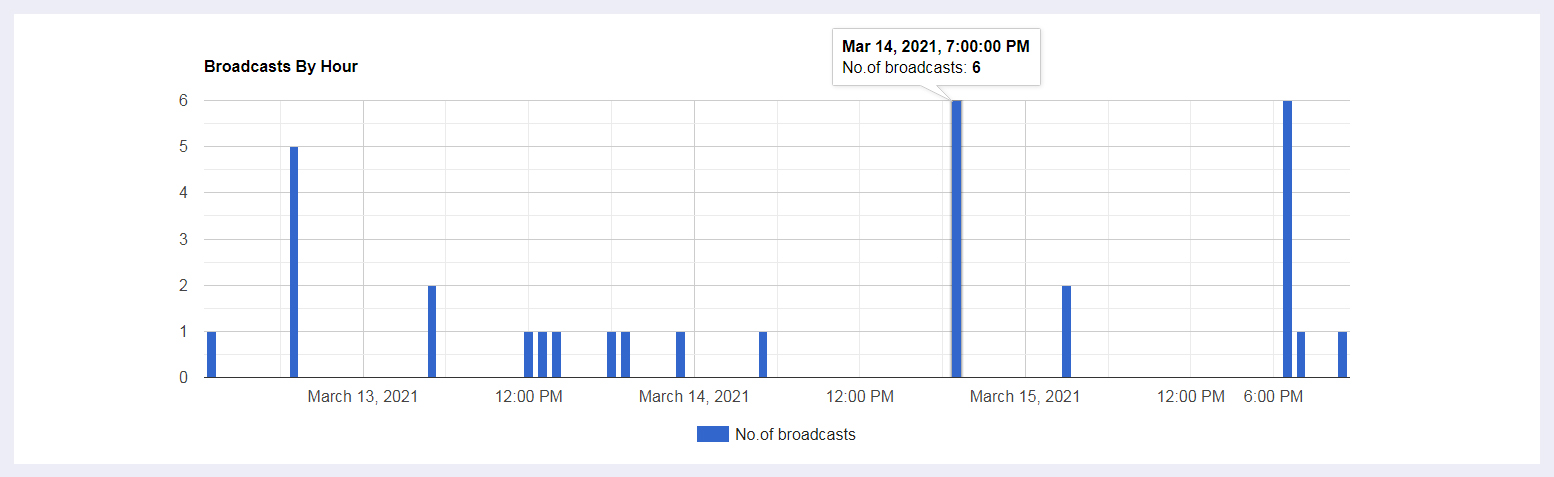Click the last bar at the chart's right edge
The width and height of the screenshot is (1554, 477).
(1342, 354)
